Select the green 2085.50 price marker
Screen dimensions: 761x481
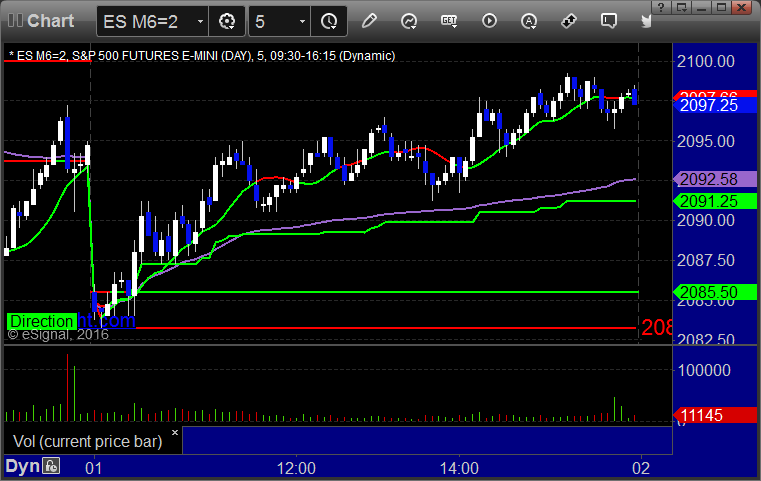pyautogui.click(x=715, y=292)
